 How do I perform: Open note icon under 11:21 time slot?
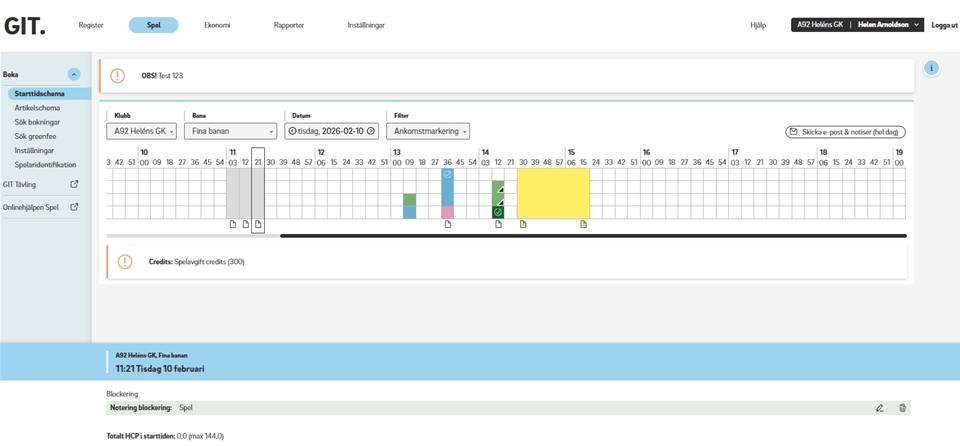coord(258,224)
